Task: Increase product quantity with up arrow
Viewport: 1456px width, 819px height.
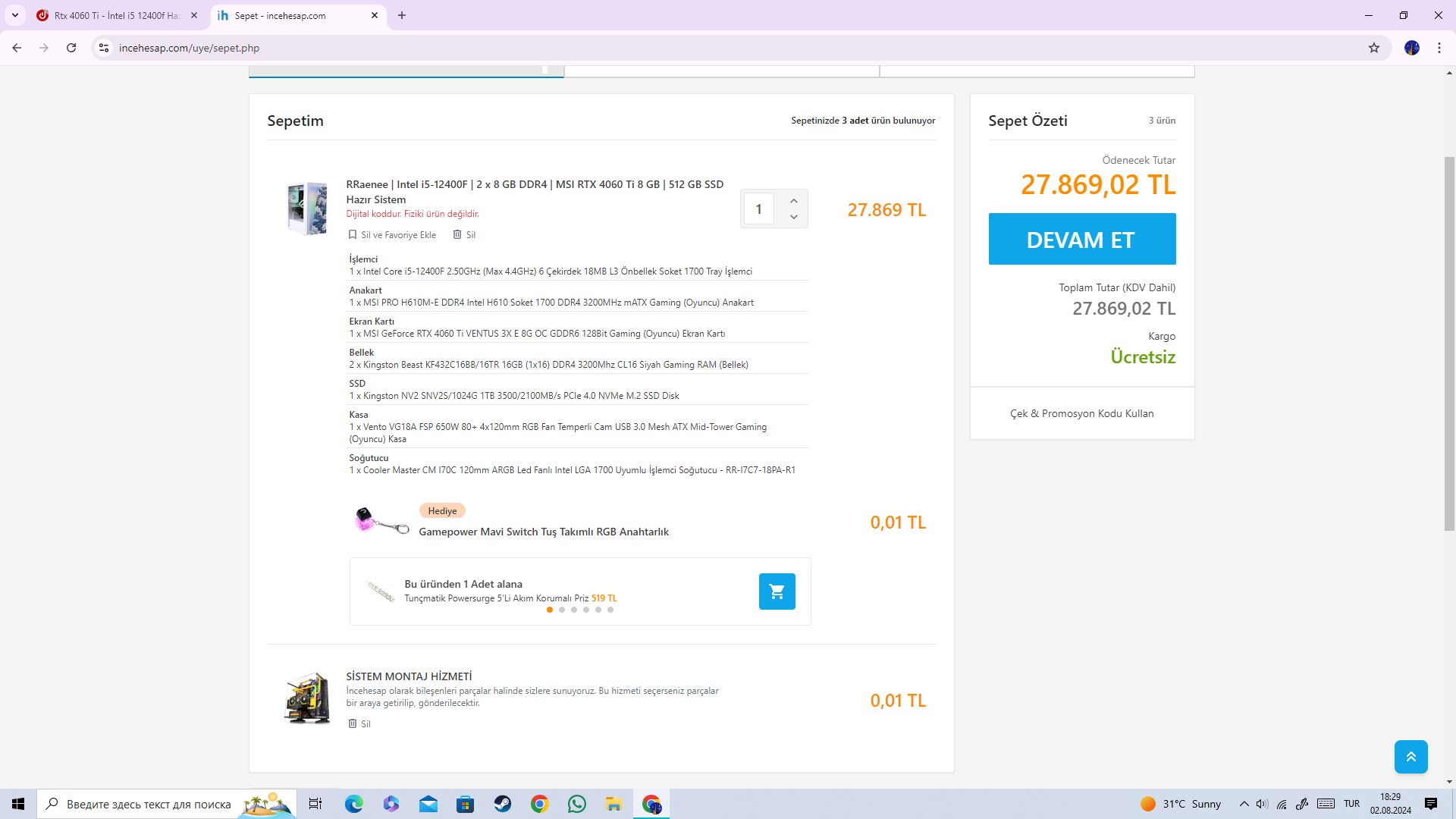Action: click(x=793, y=201)
